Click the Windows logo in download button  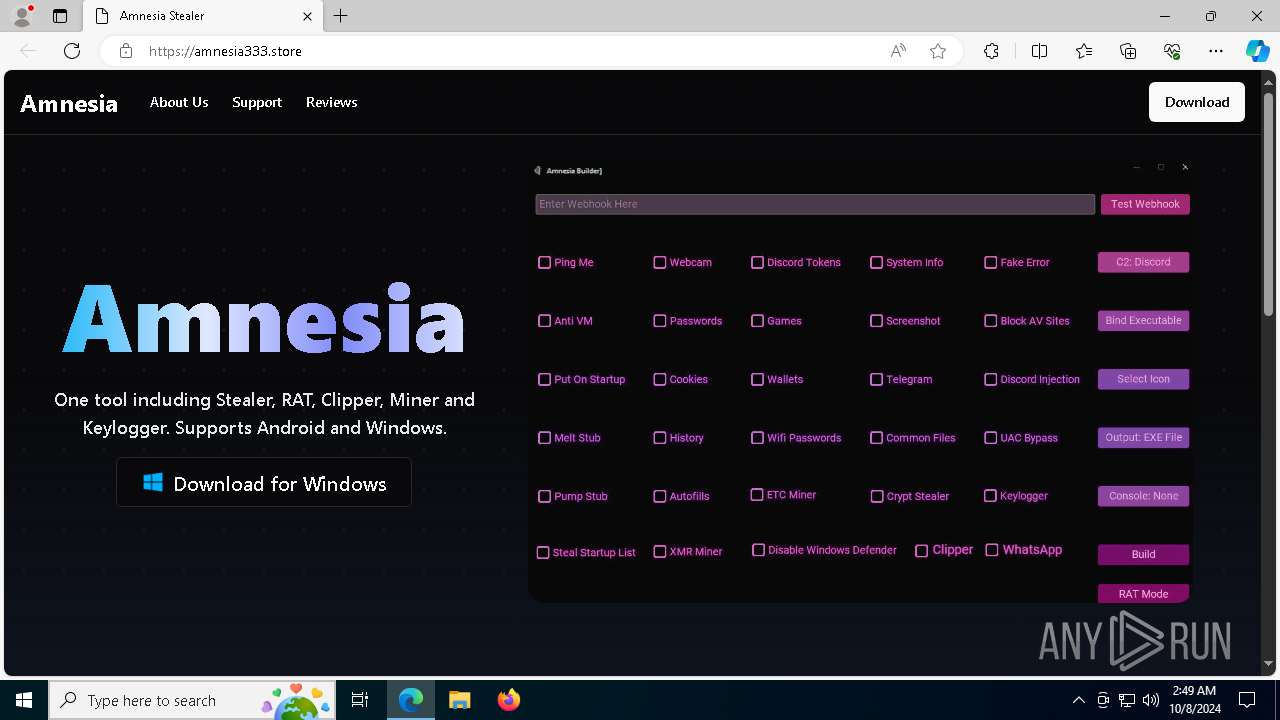tap(153, 483)
